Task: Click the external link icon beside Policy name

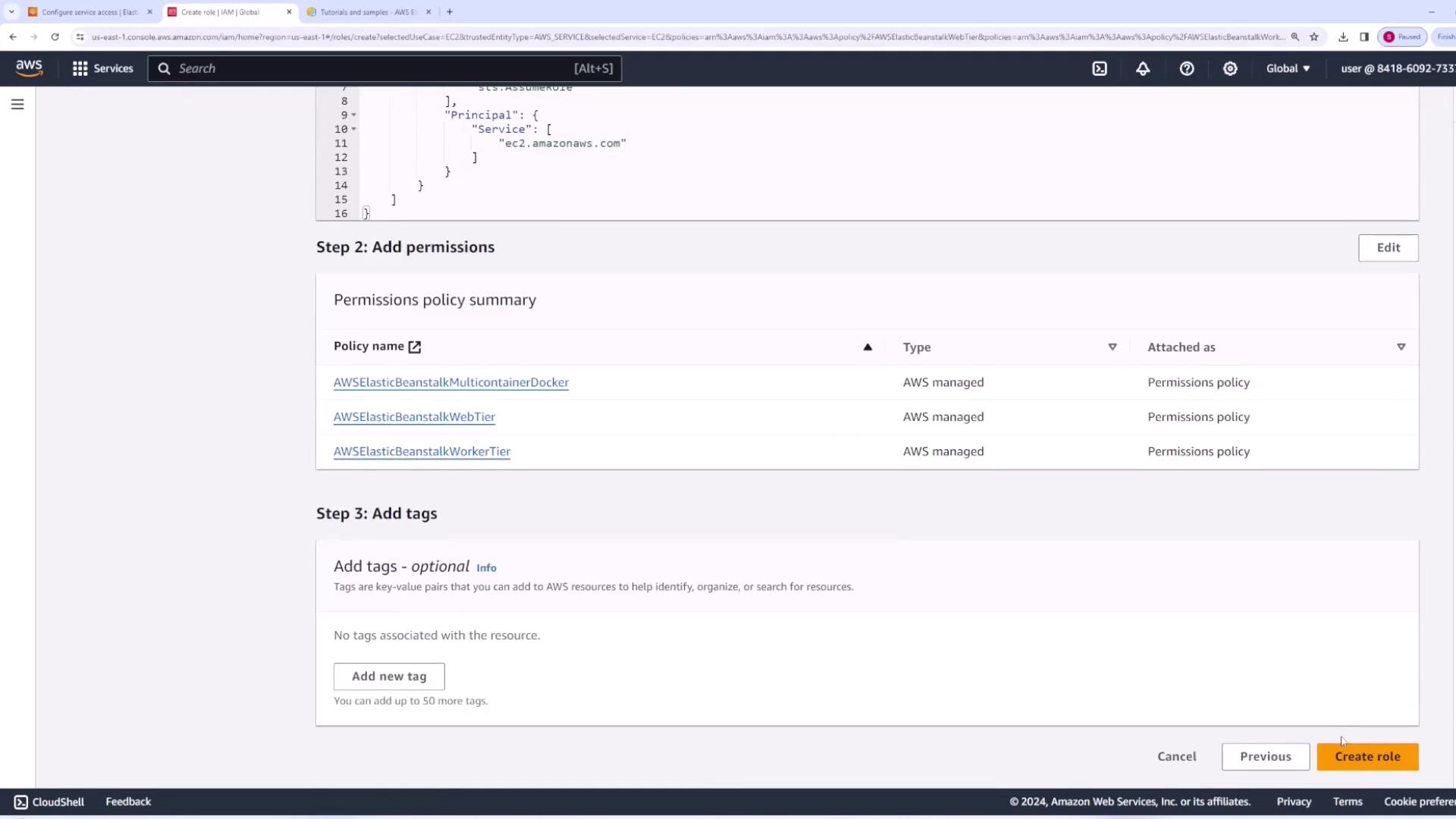Action: (415, 347)
